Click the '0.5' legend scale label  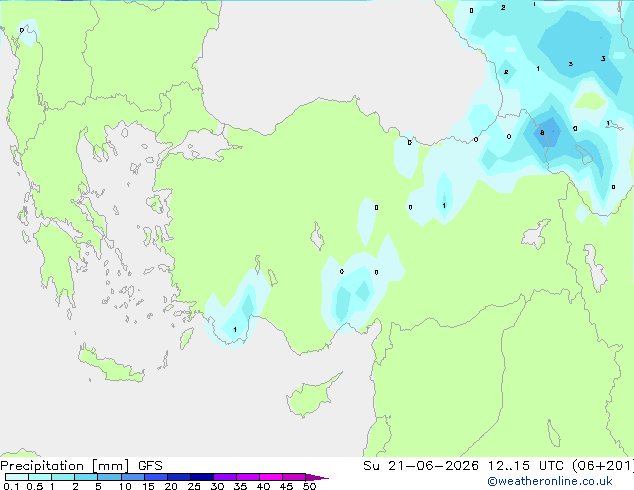point(35,486)
